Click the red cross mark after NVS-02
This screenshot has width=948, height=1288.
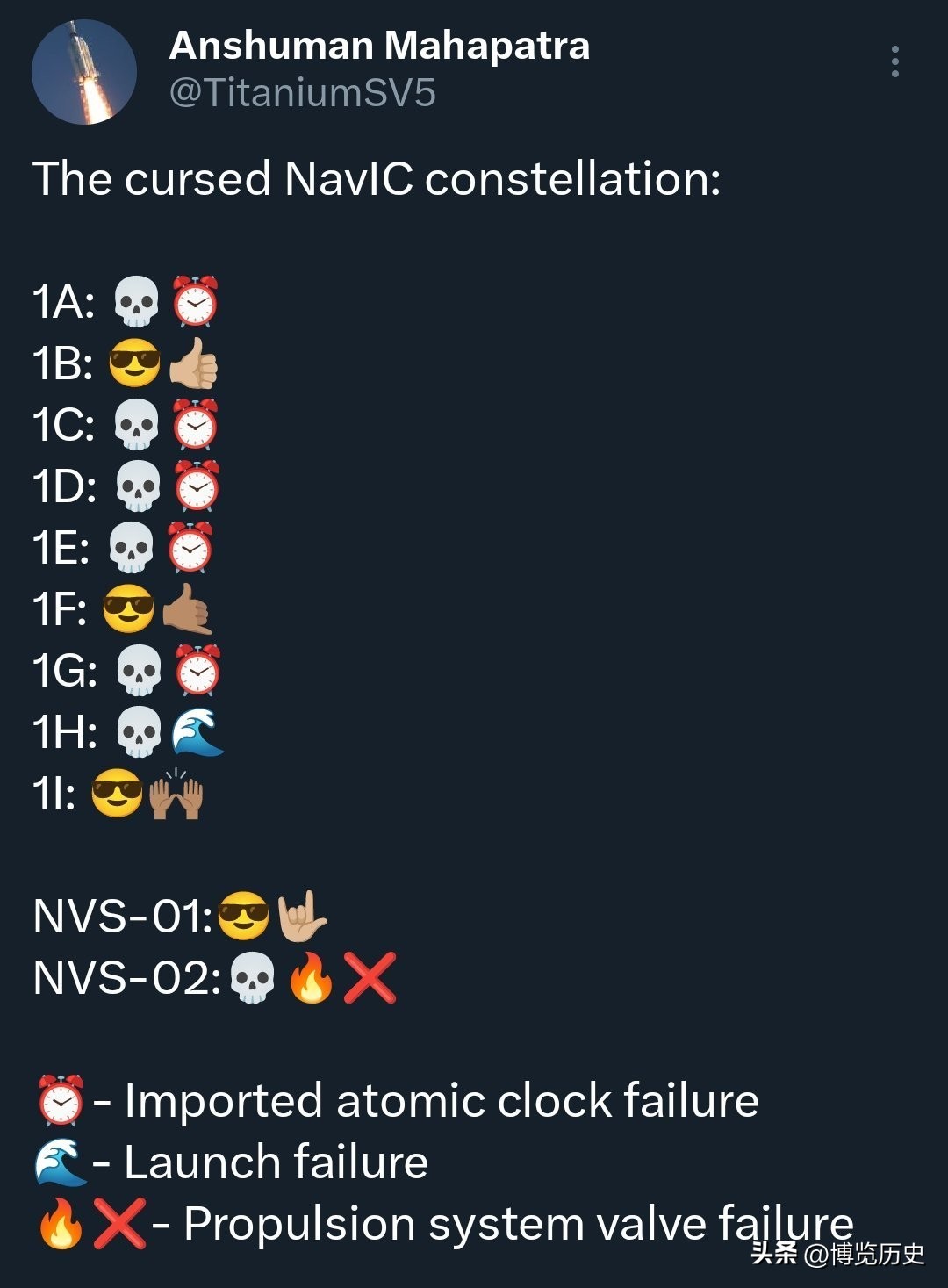[370, 978]
